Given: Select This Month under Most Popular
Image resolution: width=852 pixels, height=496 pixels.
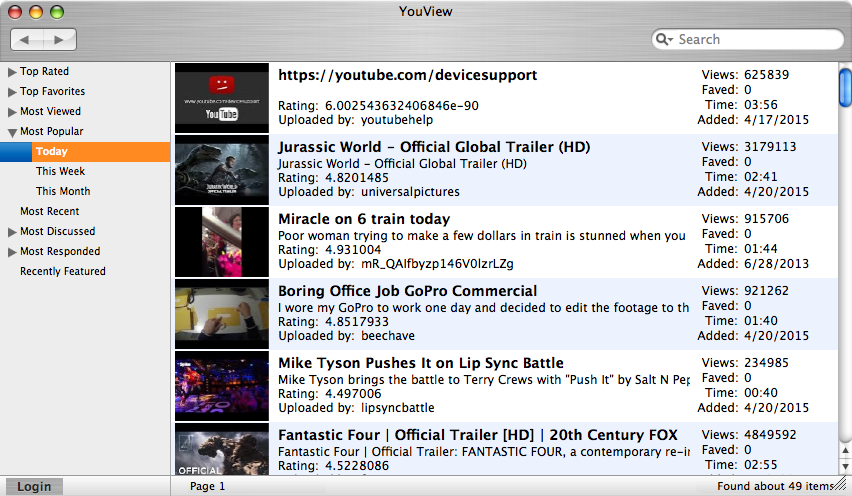Looking at the screenshot, I should pos(63,191).
